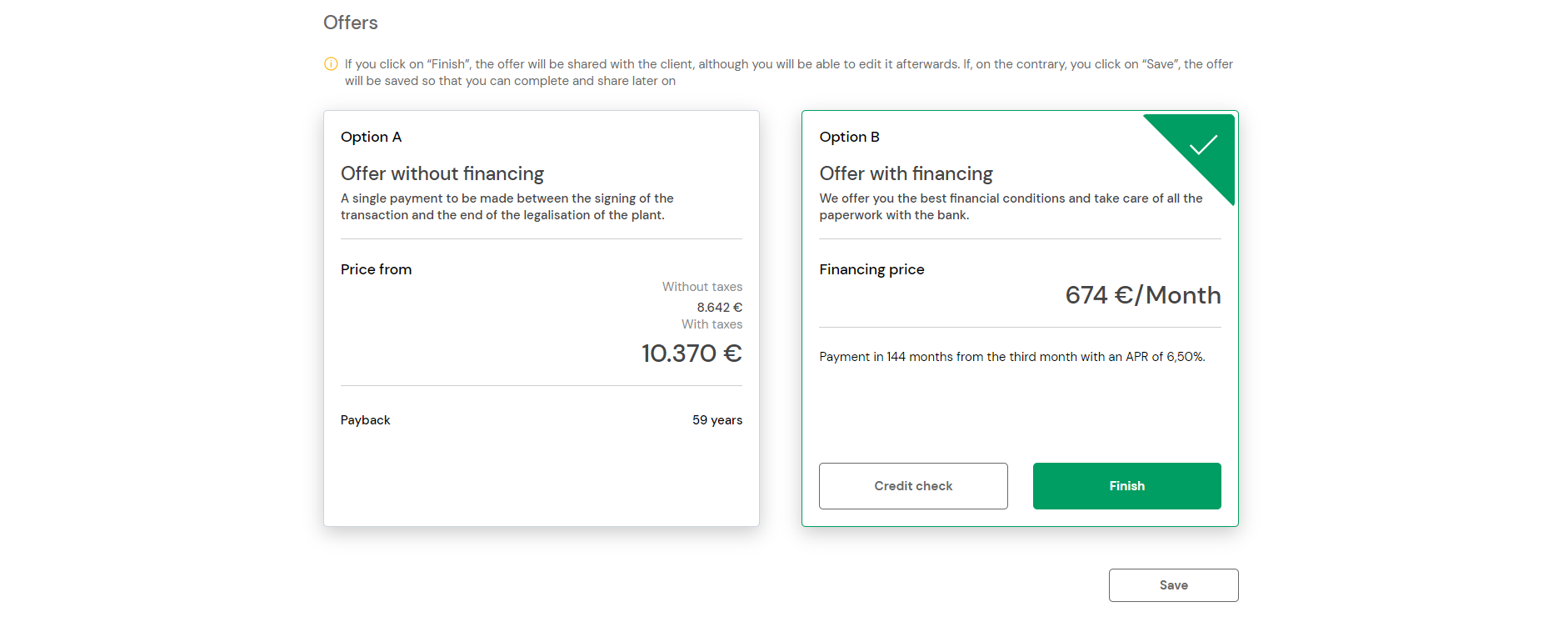Click the 8.642 € price without taxes

(x=720, y=308)
